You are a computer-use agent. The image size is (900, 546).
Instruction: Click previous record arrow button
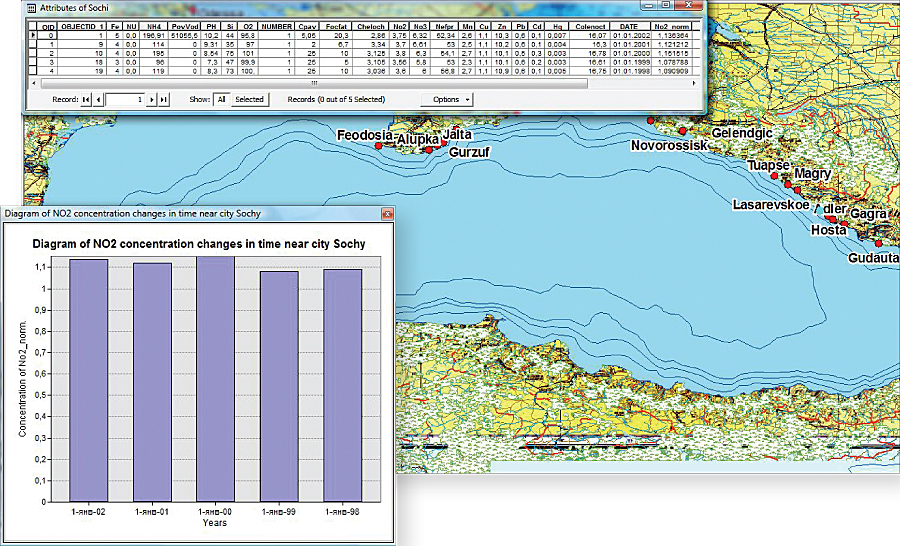[x=98, y=100]
